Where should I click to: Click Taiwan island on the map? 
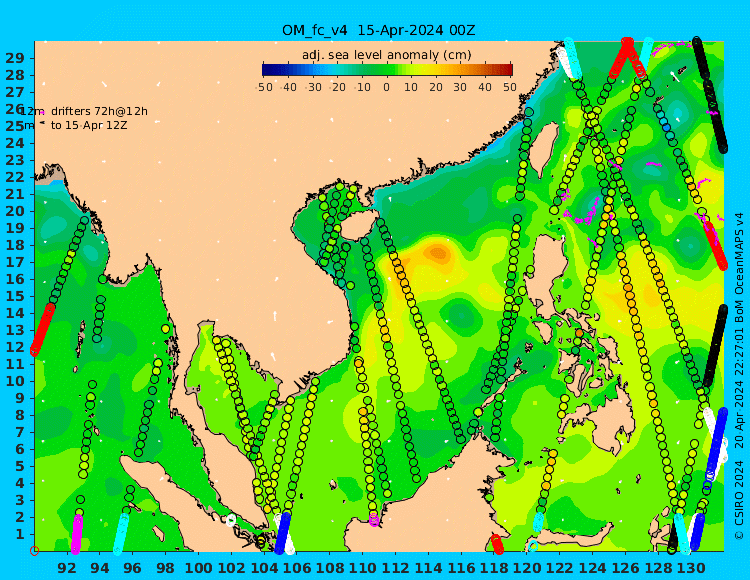pos(544,150)
